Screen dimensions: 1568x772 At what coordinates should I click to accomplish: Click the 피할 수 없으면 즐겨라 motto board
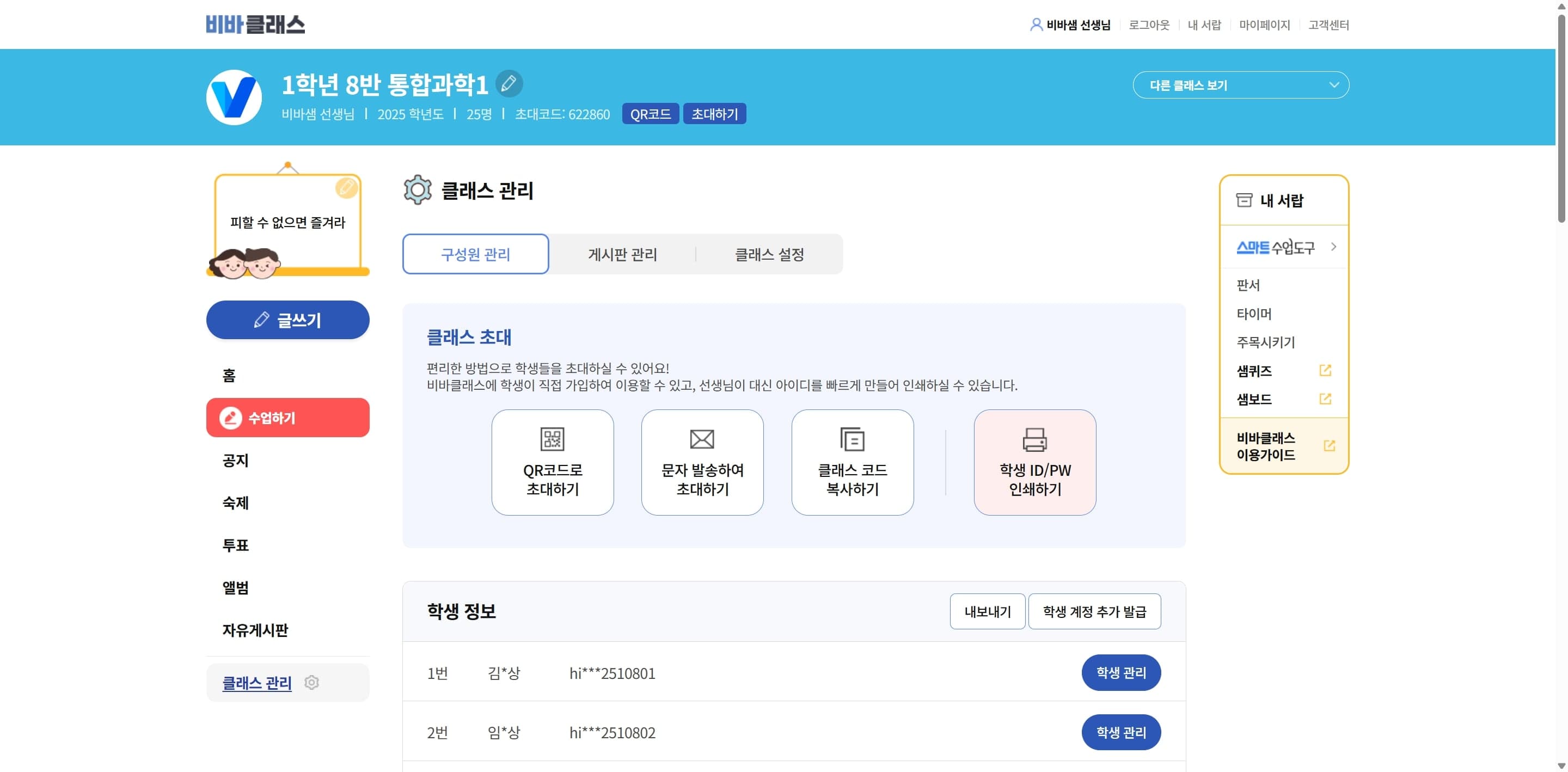point(288,222)
